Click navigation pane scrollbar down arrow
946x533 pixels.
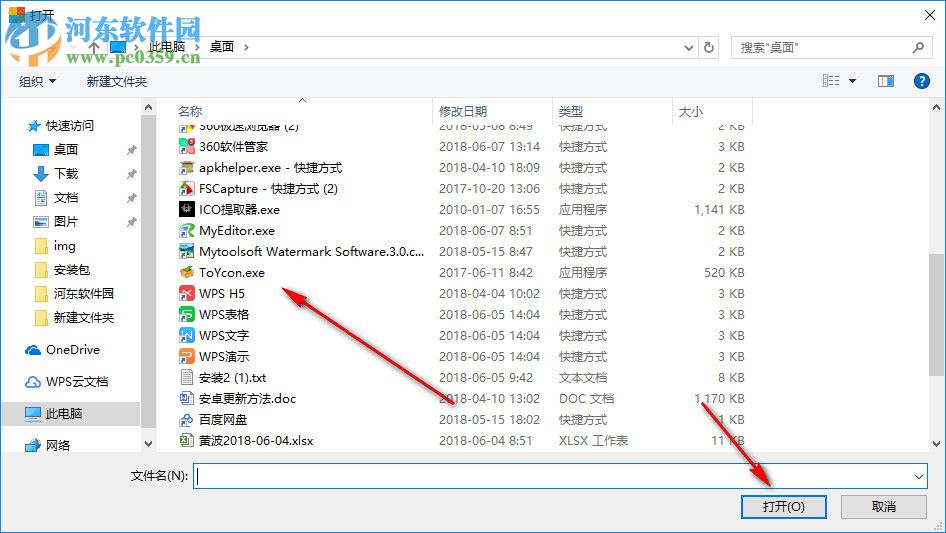(148, 444)
